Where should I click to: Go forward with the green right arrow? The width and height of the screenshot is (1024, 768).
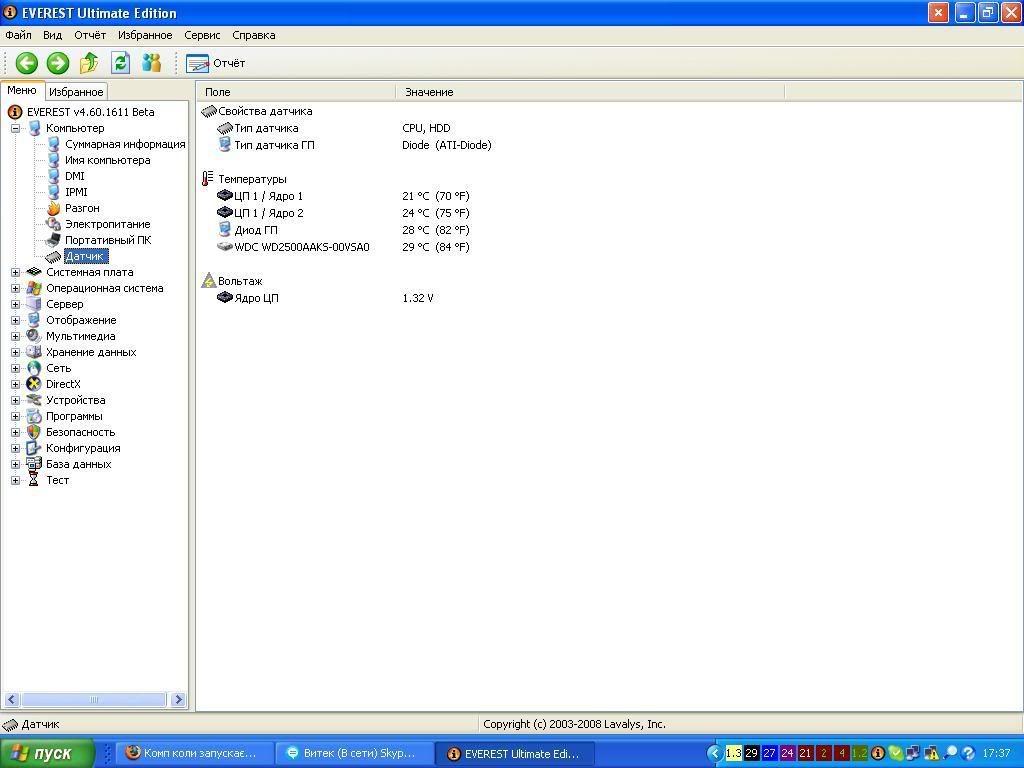click(x=57, y=63)
